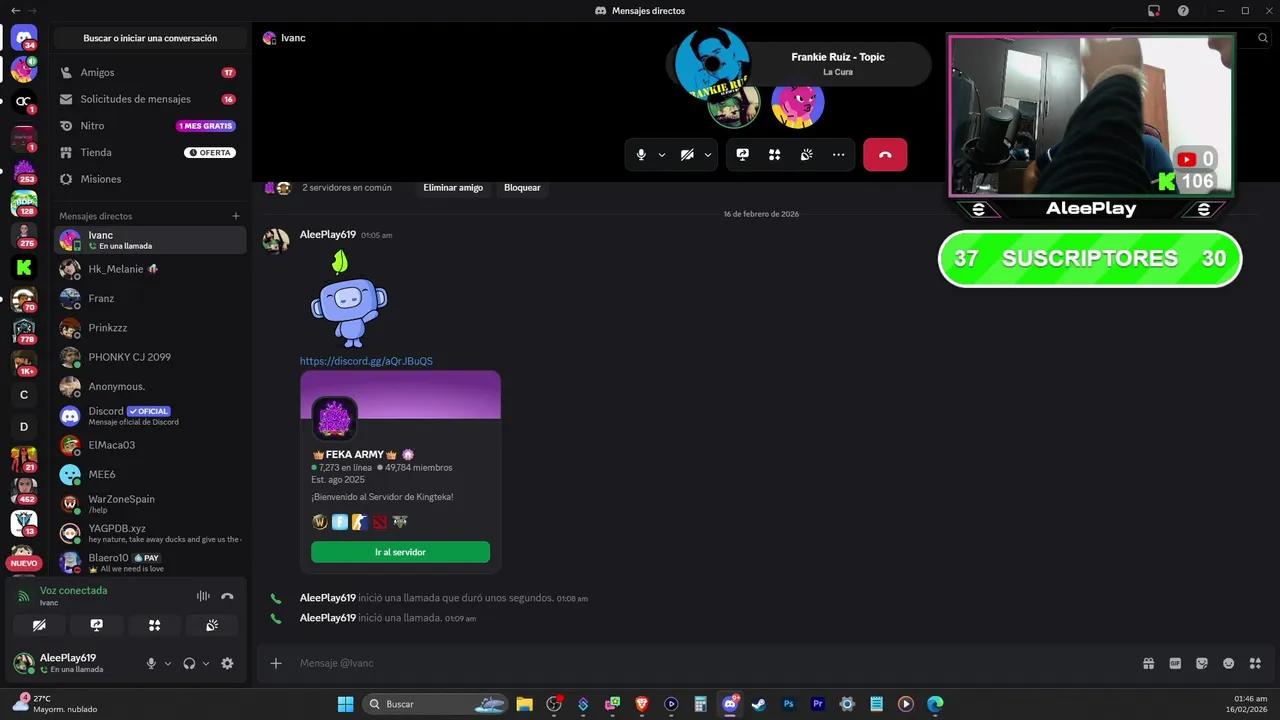Open Anonymous. direct message
Image resolution: width=1280 pixels, height=720 pixels.
(149, 386)
